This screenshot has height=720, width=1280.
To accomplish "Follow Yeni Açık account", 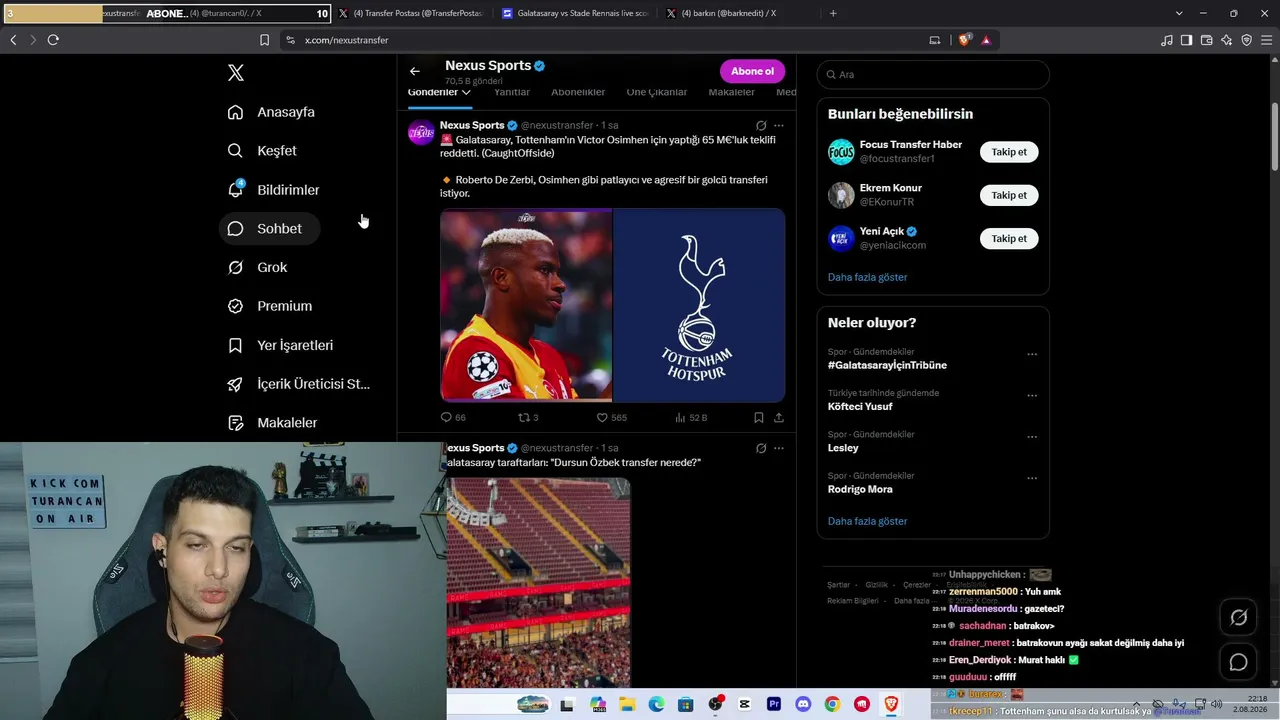I will (1009, 239).
